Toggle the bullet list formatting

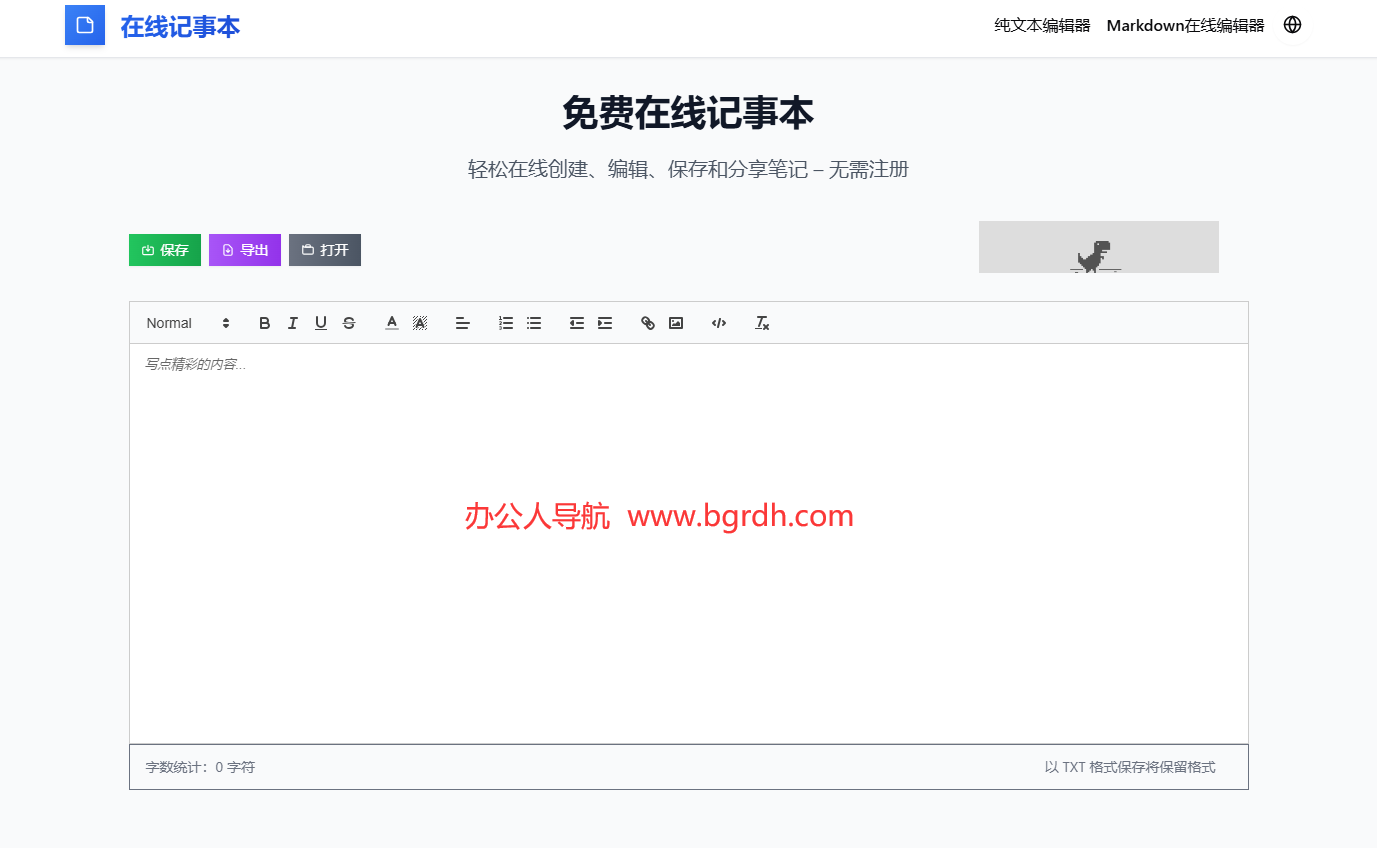pos(533,322)
